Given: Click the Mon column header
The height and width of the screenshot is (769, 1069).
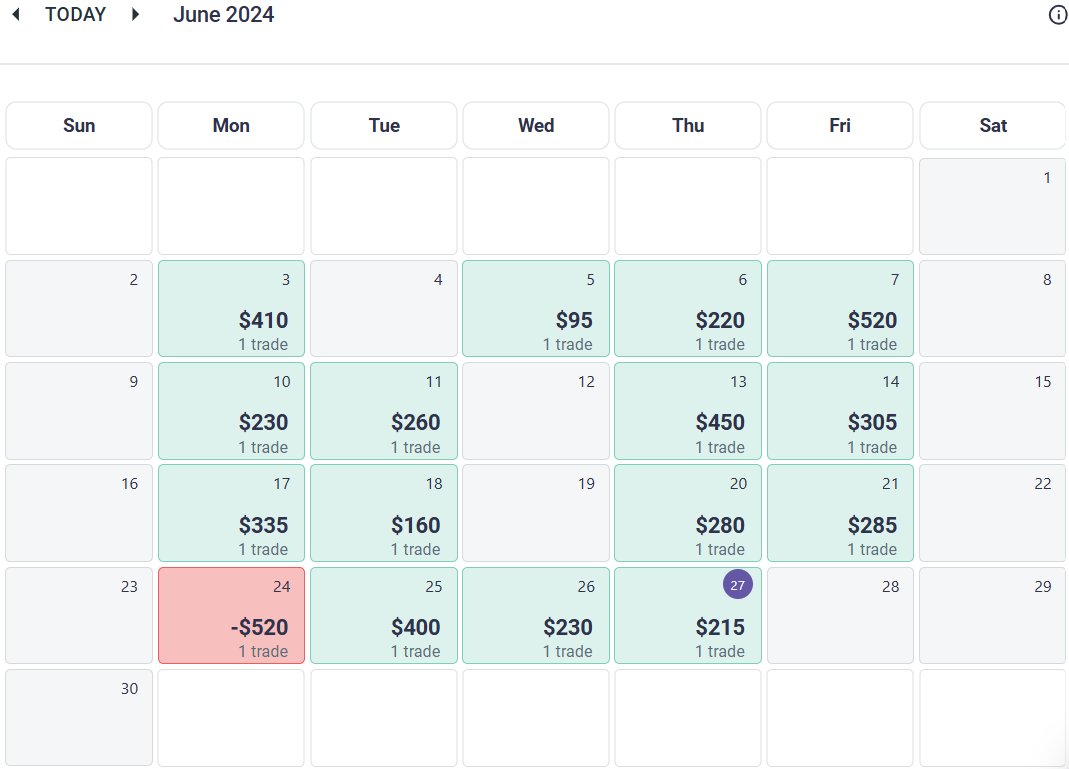Looking at the screenshot, I should pyautogui.click(x=231, y=125).
